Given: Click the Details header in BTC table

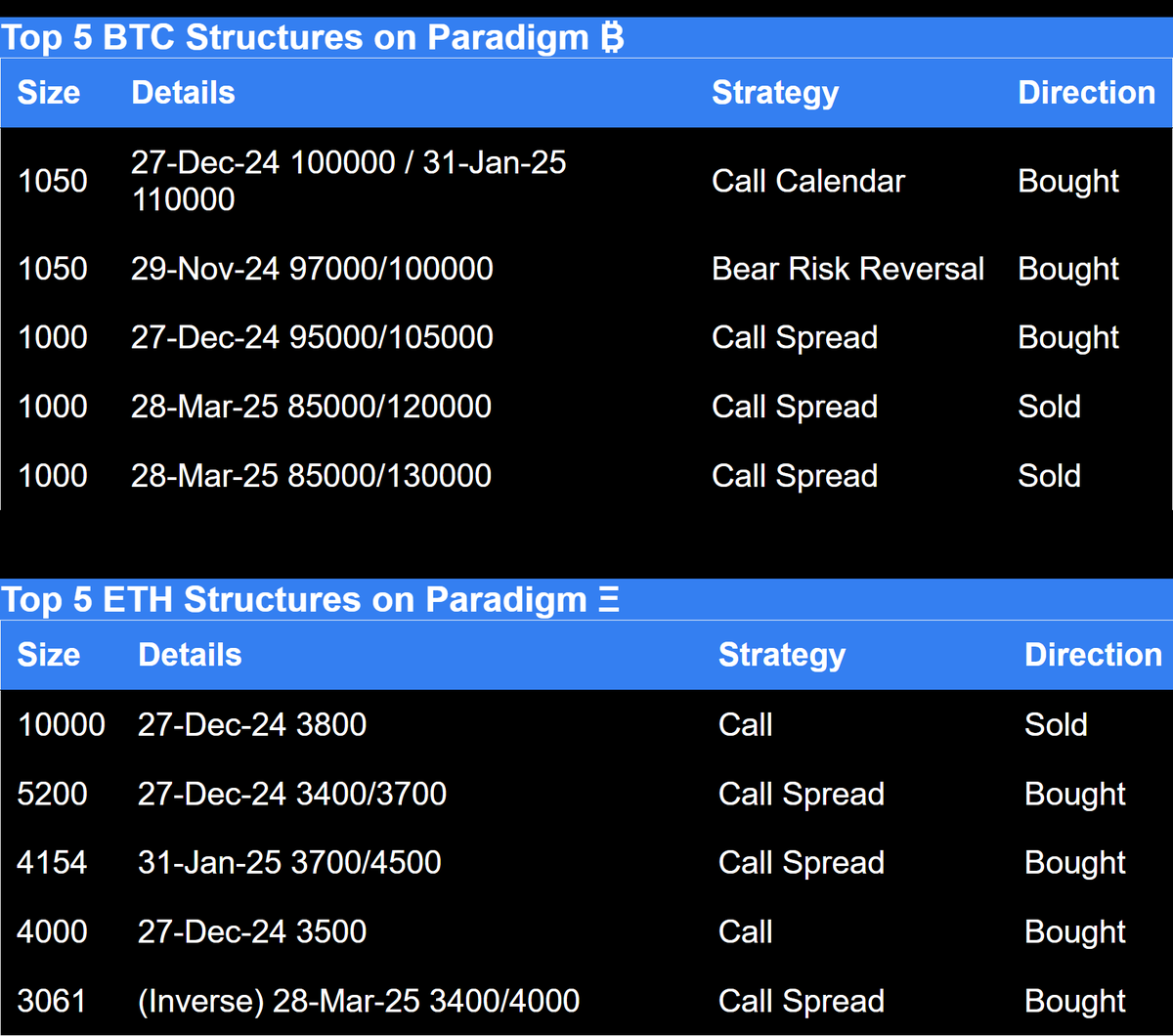Looking at the screenshot, I should [x=183, y=93].
